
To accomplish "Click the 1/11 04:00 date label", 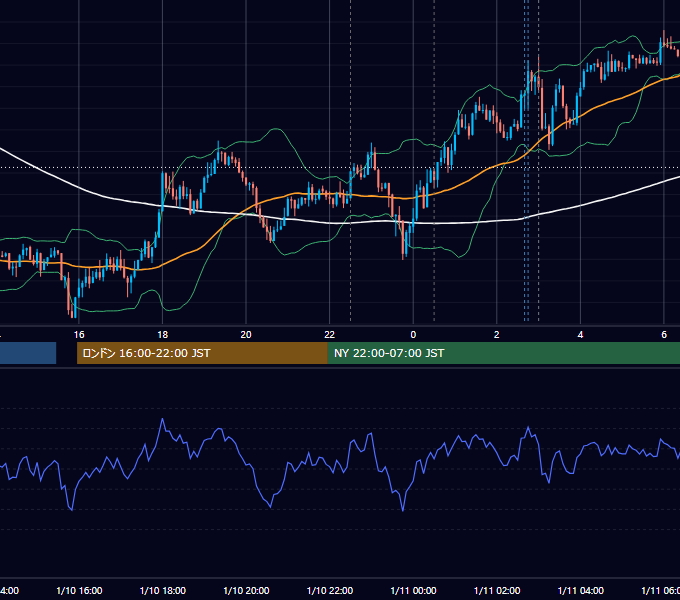I will [x=581, y=591].
